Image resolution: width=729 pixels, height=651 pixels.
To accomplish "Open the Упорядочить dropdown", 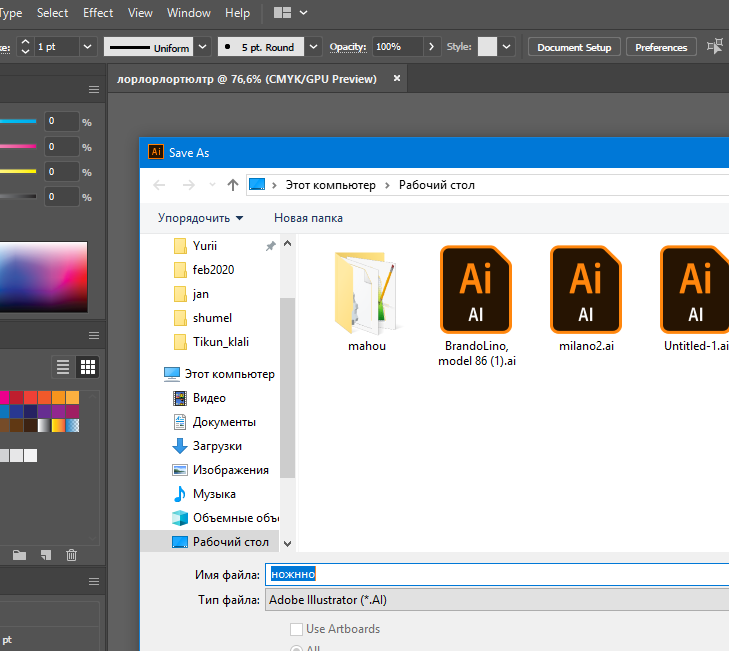I will (x=200, y=218).
